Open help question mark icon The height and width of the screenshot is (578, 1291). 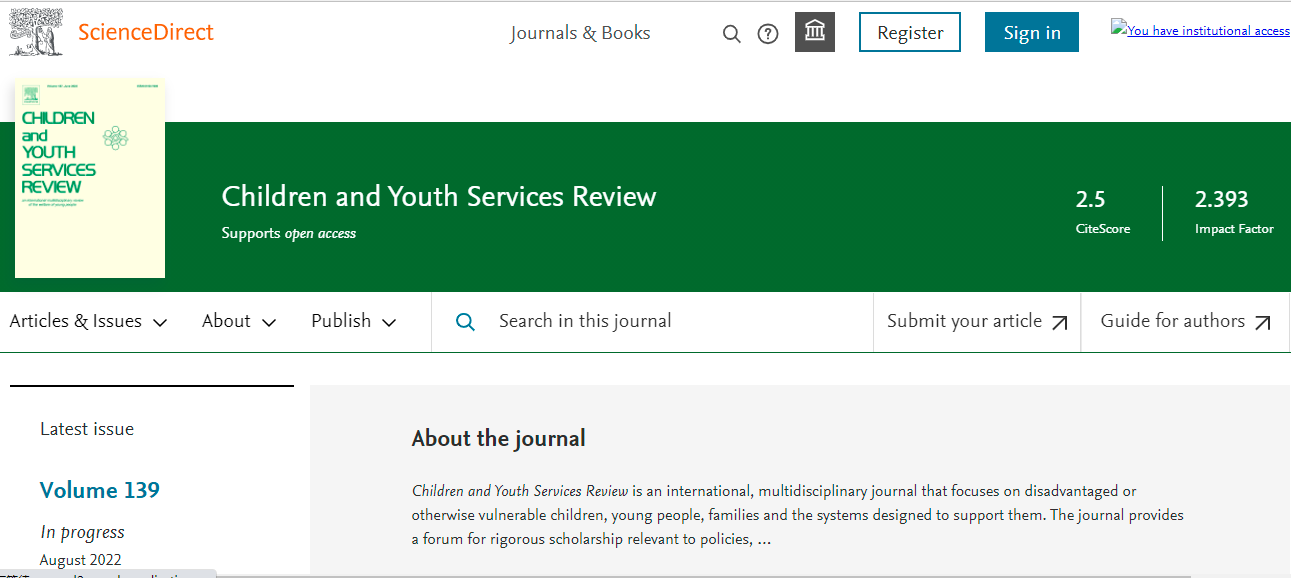[768, 34]
